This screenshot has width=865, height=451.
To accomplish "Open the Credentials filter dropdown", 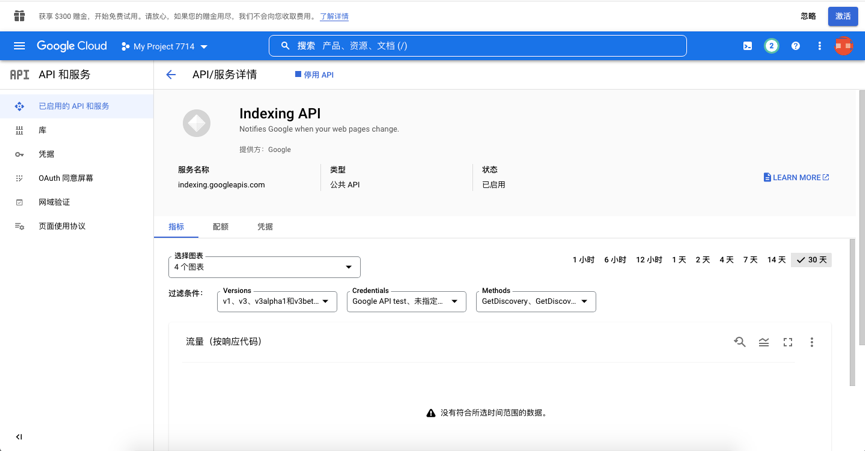I will tap(407, 302).
